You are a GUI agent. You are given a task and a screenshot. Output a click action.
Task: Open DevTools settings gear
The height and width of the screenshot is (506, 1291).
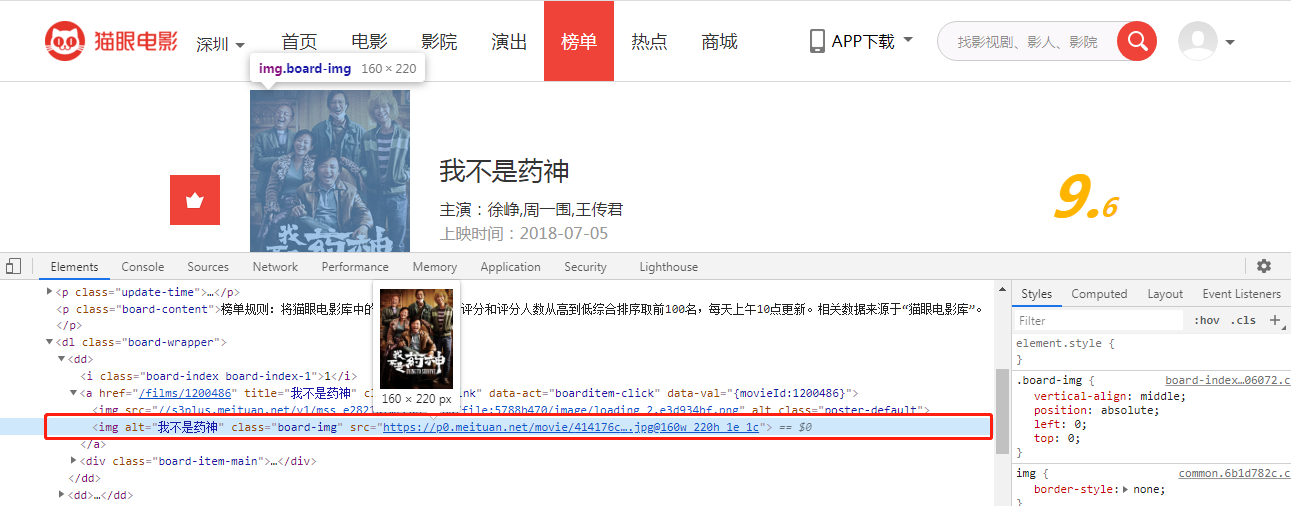[1264, 266]
